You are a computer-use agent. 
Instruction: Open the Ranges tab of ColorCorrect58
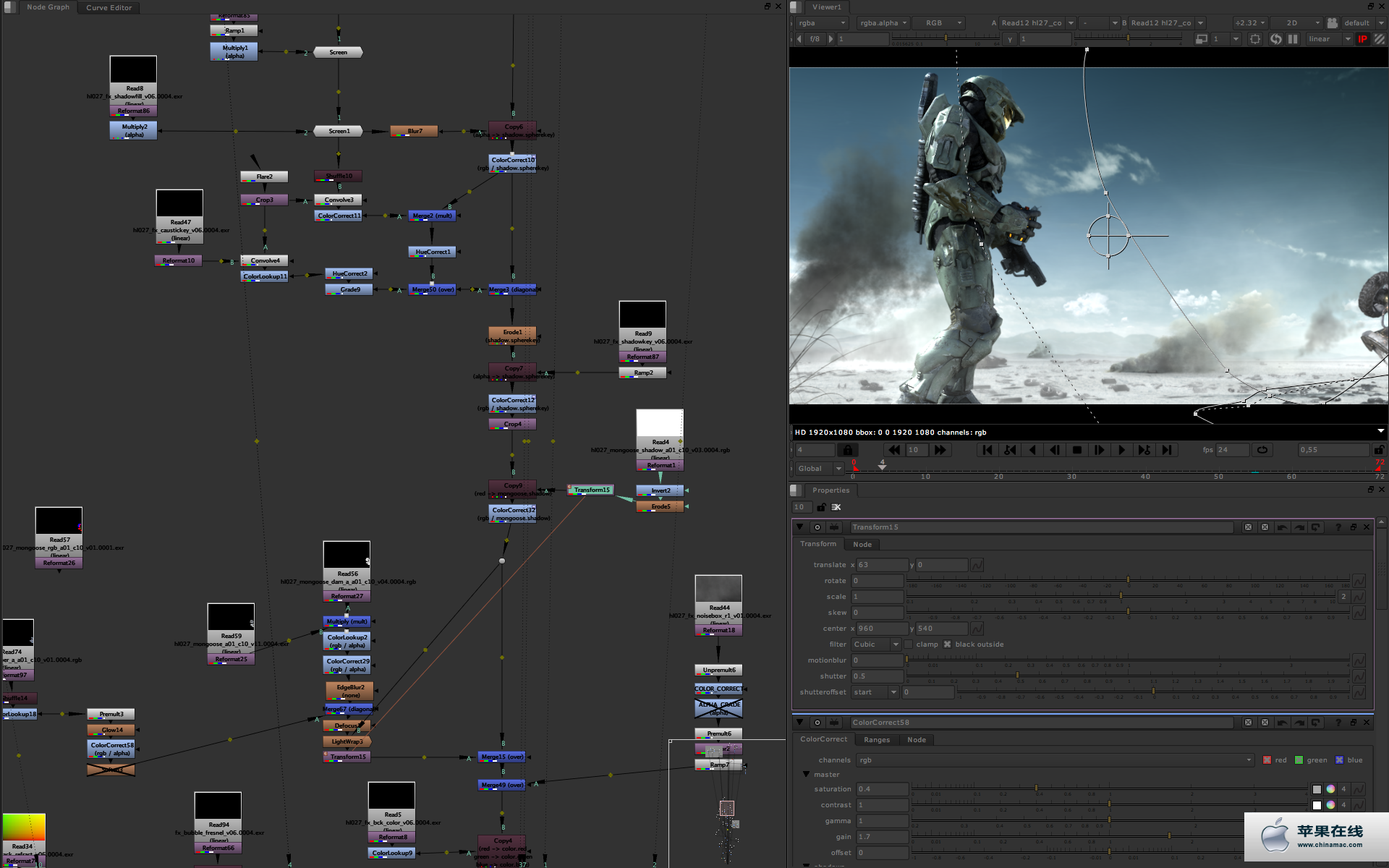(x=876, y=740)
